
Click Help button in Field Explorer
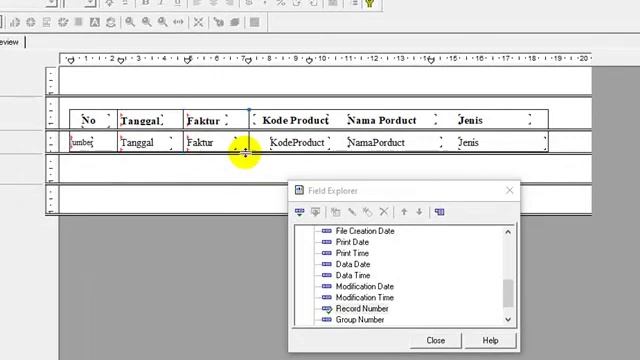click(x=490, y=340)
